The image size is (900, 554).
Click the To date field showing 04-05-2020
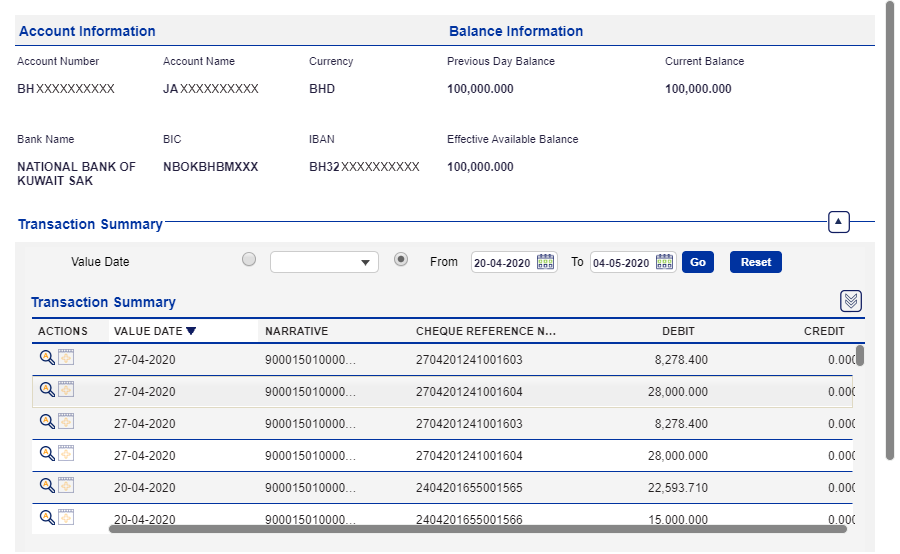622,263
